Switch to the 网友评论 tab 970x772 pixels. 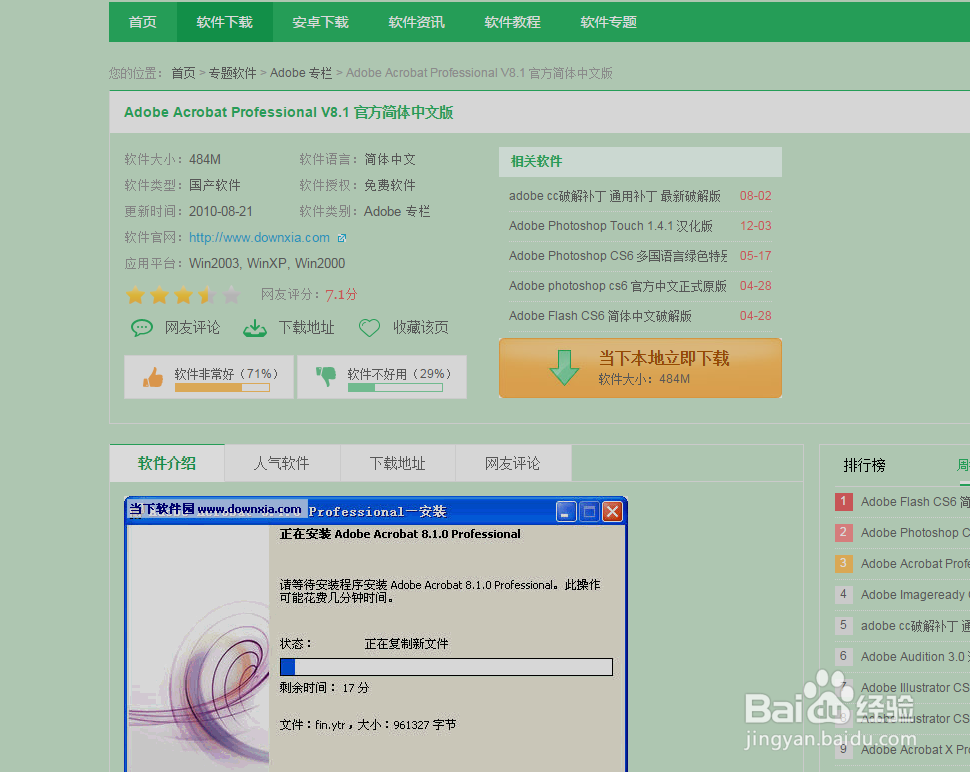[513, 463]
